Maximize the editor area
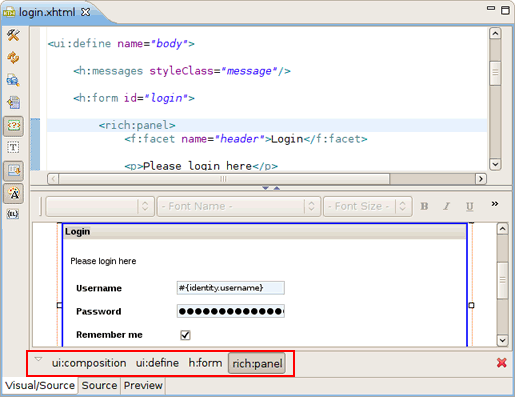 tap(506, 10)
